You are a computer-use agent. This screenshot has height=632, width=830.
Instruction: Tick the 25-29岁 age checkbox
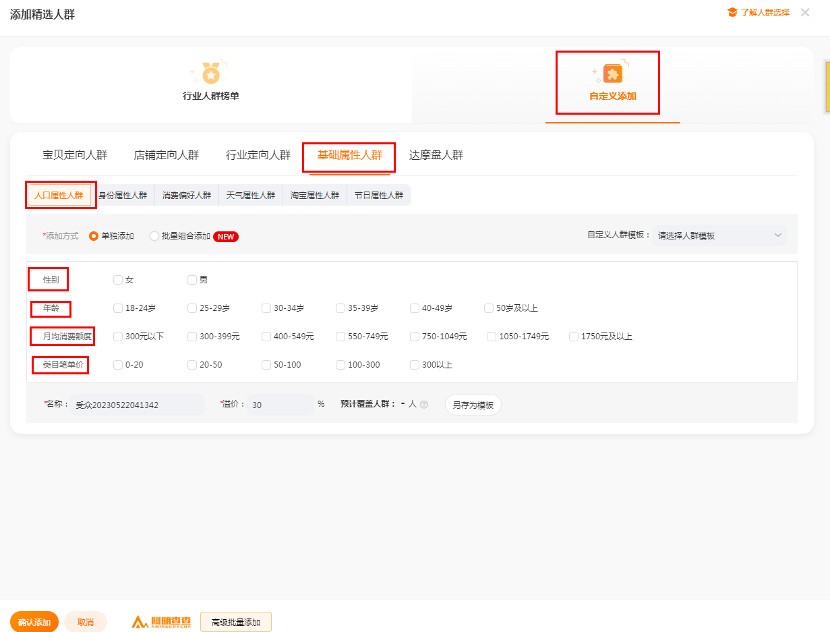tap(192, 308)
